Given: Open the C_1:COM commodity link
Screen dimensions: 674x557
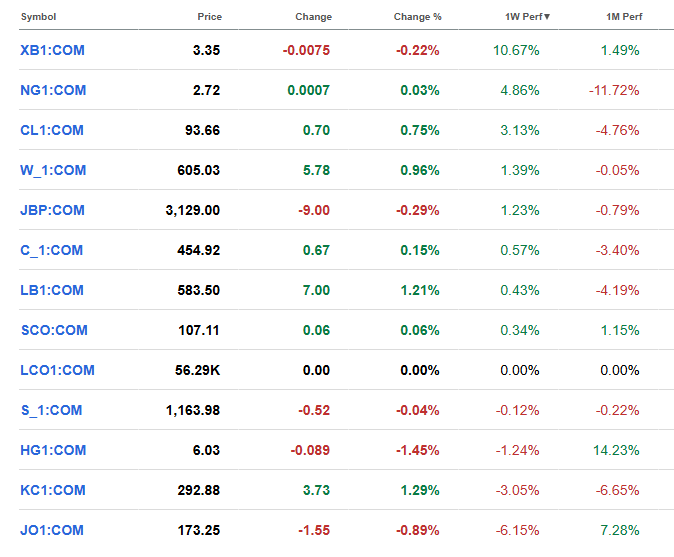Looking at the screenshot, I should click(53, 250).
